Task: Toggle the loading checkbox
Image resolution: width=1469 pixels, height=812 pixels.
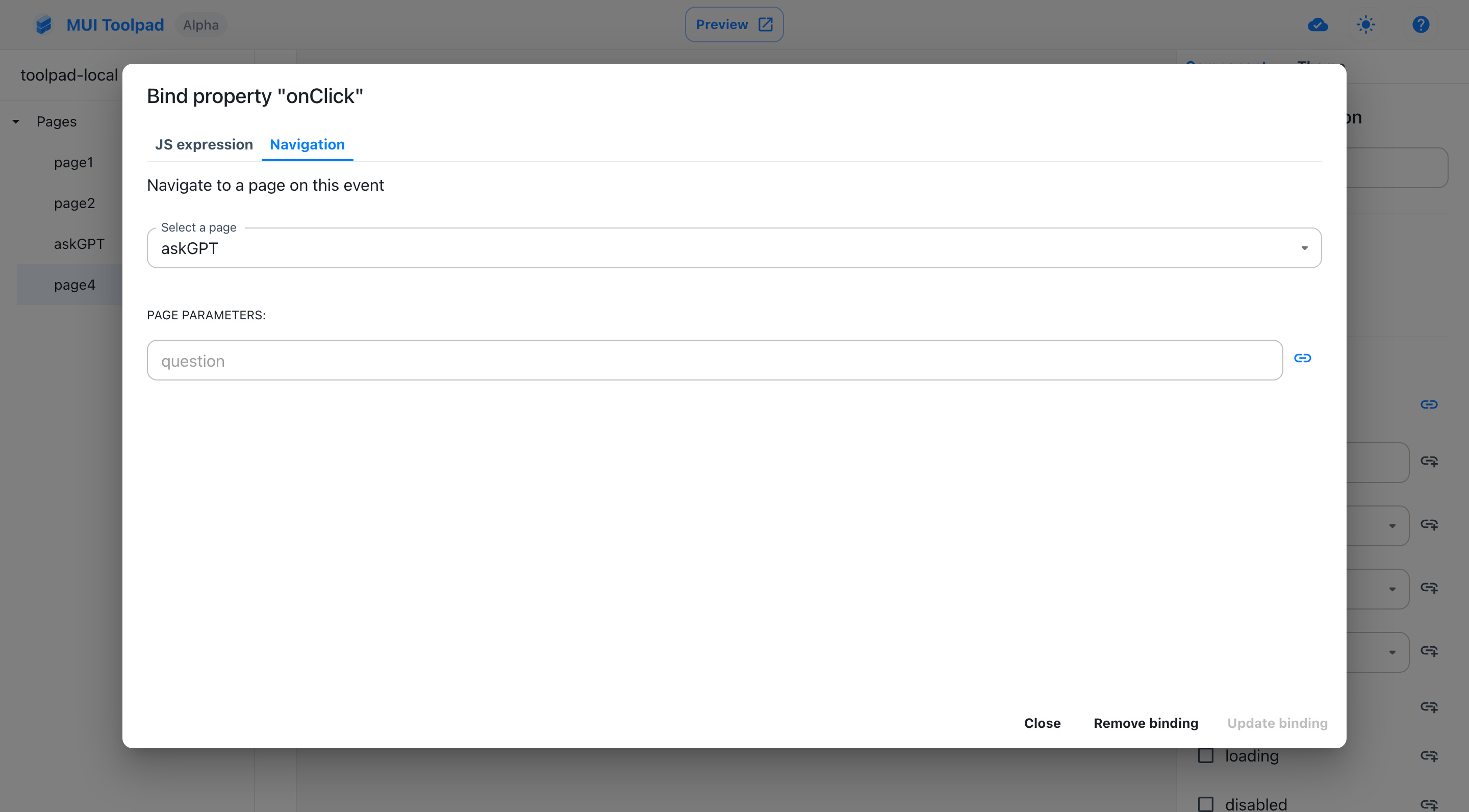Action: (x=1206, y=755)
